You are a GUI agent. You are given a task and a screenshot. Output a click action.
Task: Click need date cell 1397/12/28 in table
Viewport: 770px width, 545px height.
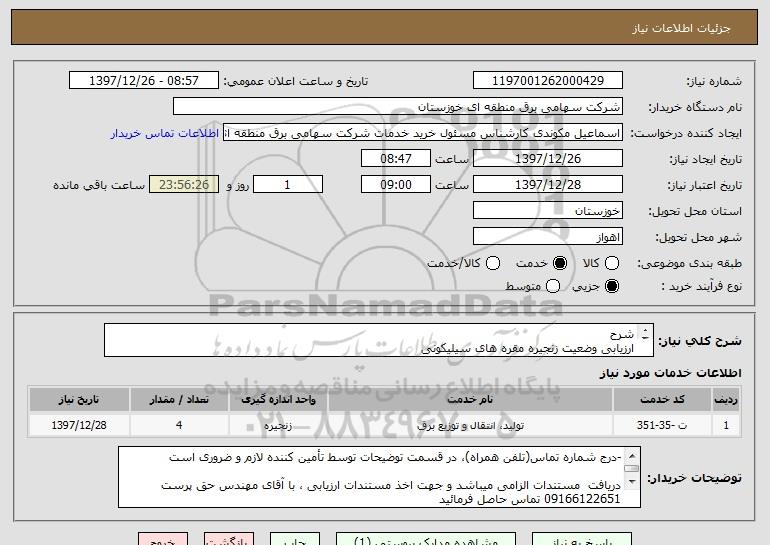click(x=79, y=425)
